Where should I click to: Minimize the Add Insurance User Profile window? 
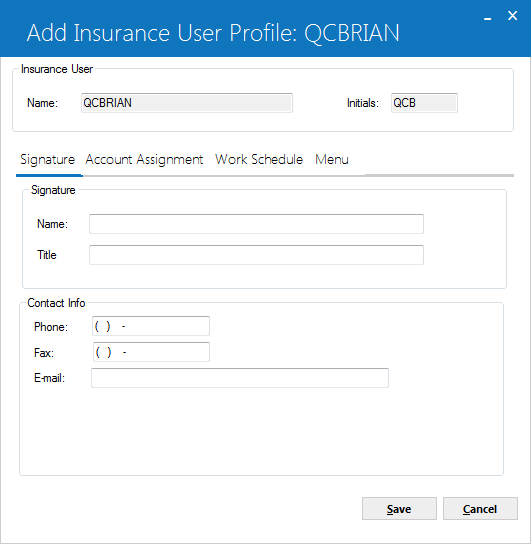point(488,16)
